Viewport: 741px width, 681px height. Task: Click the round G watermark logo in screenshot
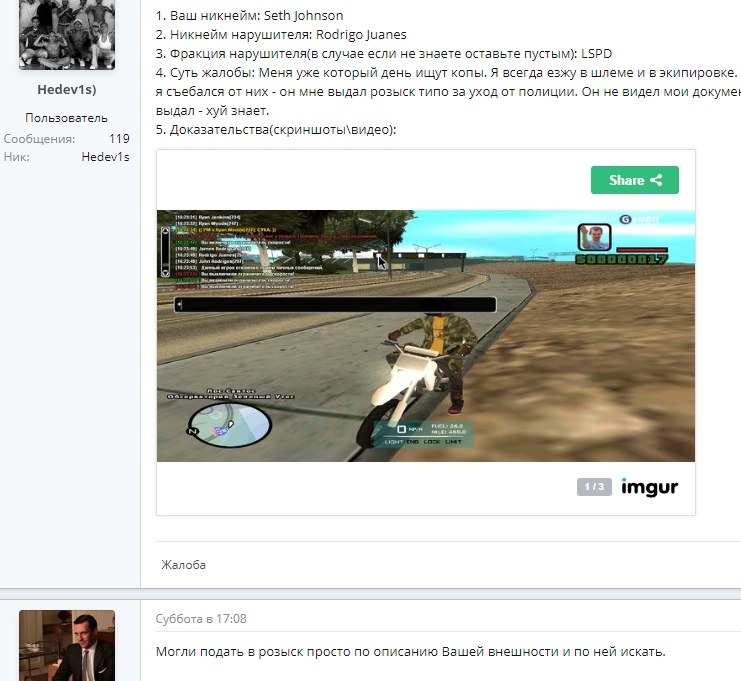624,218
